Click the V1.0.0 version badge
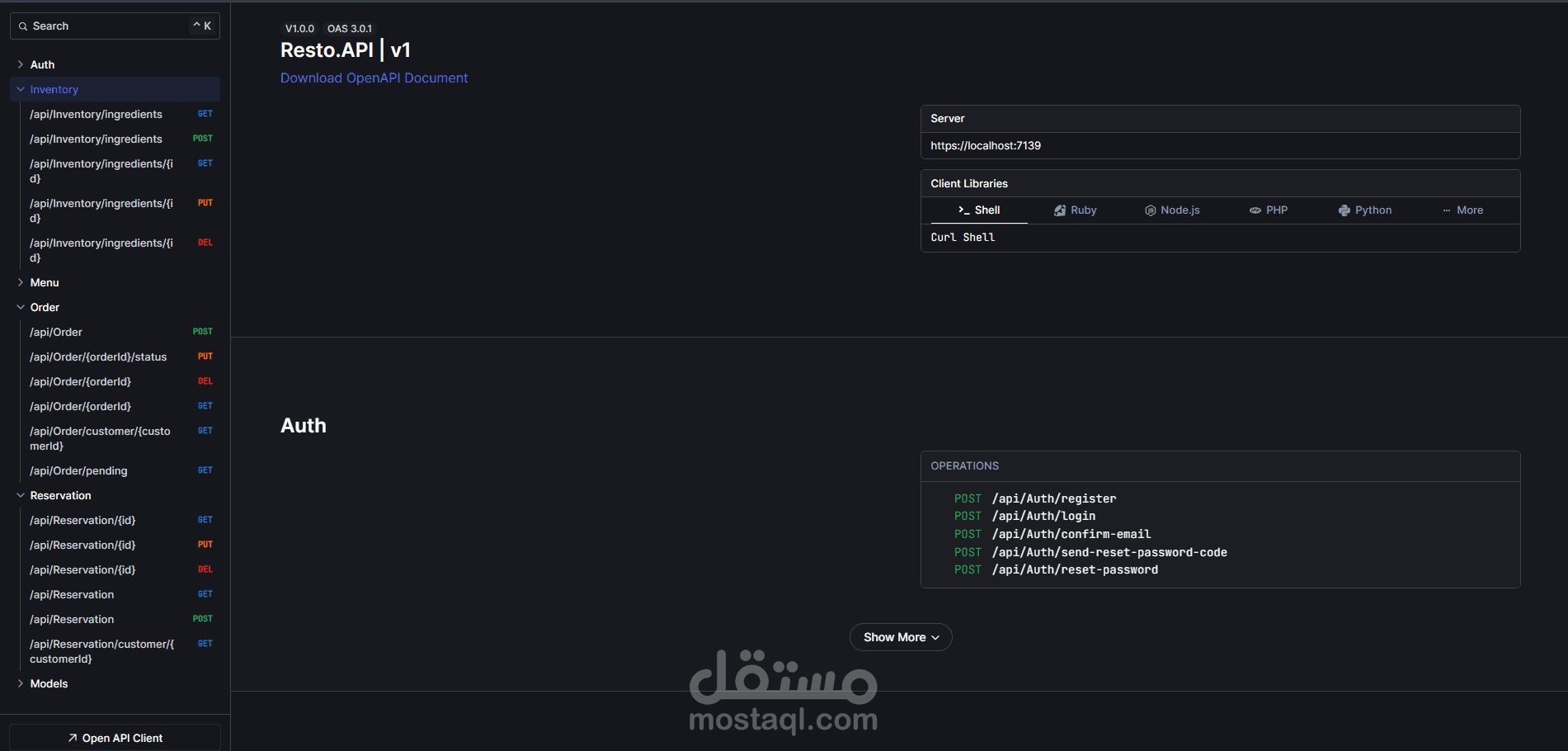Screen dimensions: 1568x751 click(299, 29)
